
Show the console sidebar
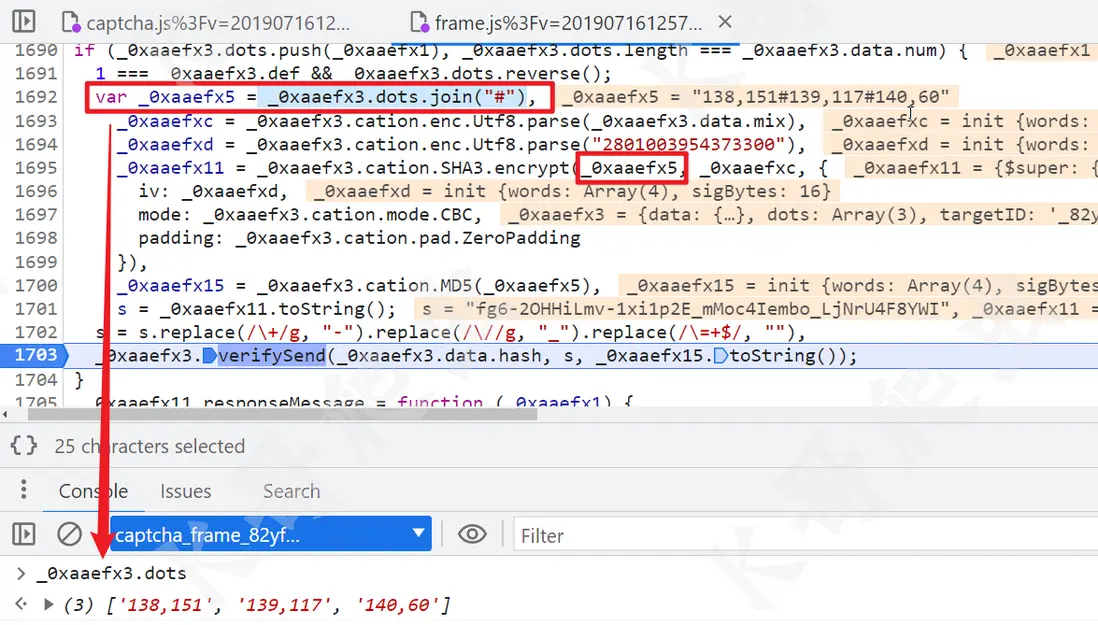coord(24,535)
